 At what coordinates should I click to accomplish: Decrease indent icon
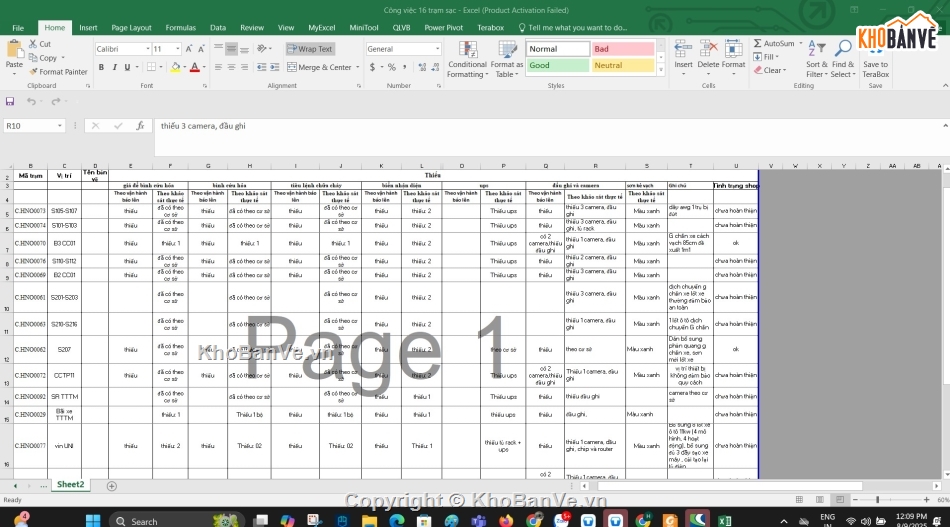262,67
